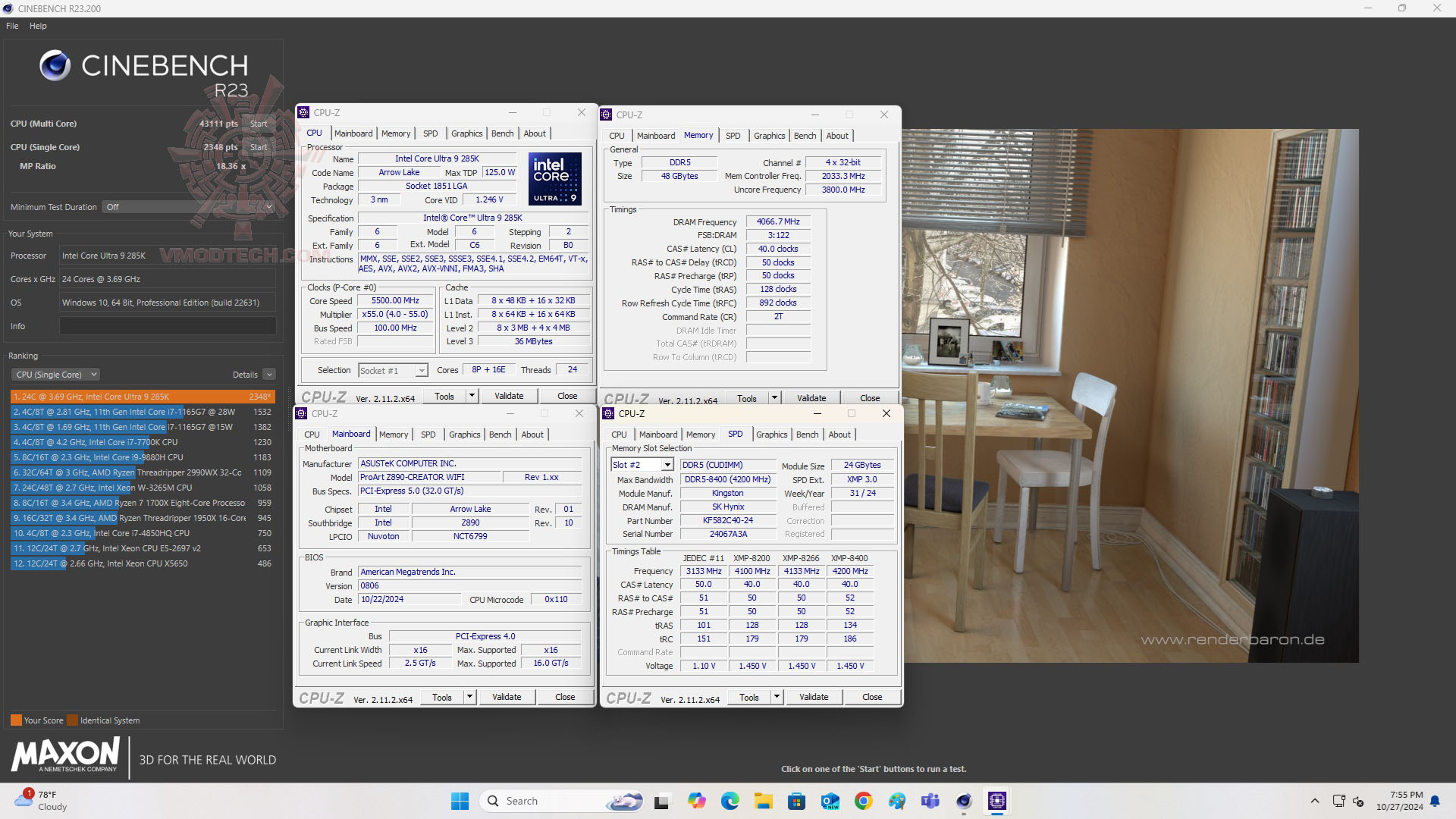Screen dimensions: 1456x819
Task: Expand the Socket #1 selection combo box
Action: pyautogui.click(x=421, y=371)
